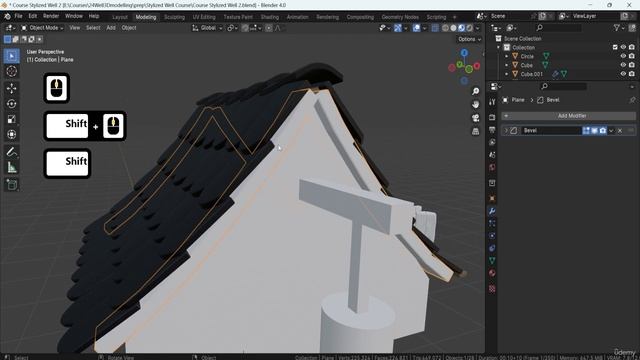Open the File menu
This screenshot has height=360, width=640.
(18, 16)
